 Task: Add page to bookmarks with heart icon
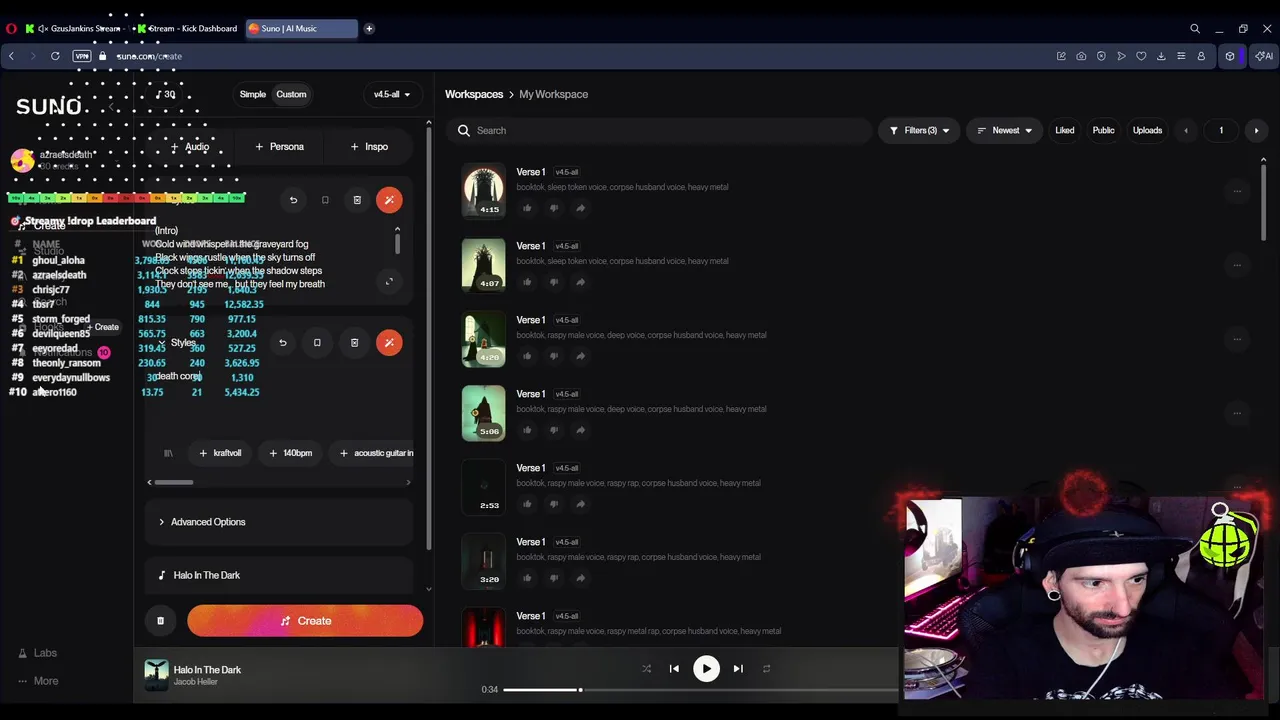1141,56
